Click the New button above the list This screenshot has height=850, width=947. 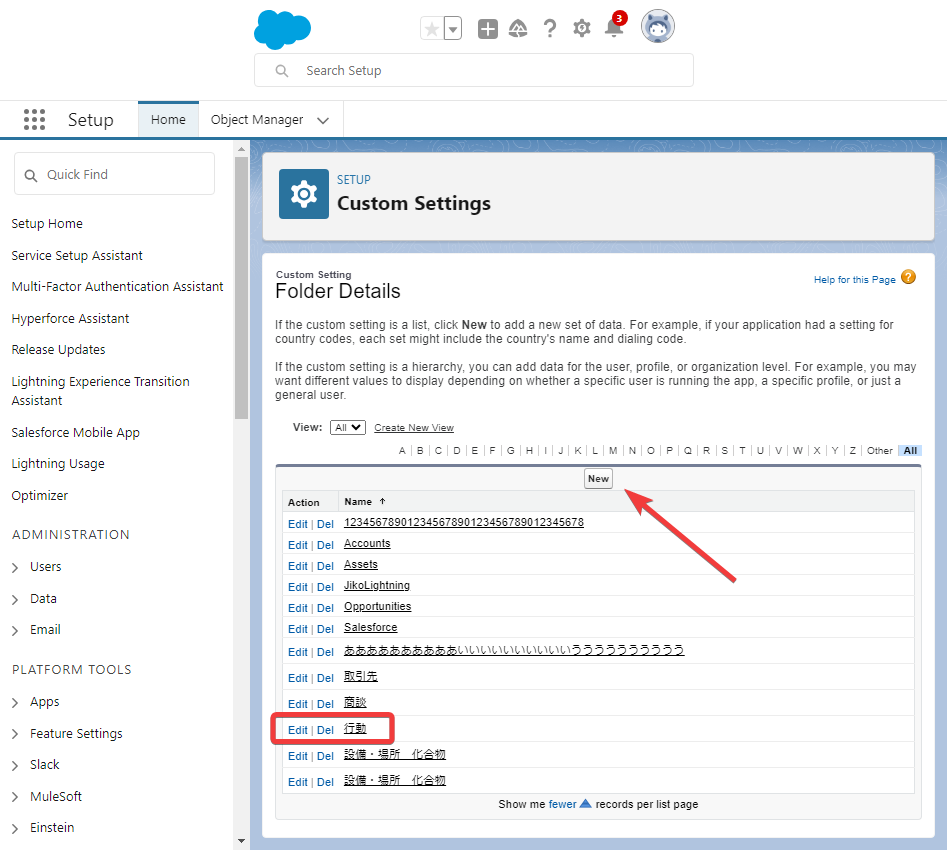(x=598, y=479)
